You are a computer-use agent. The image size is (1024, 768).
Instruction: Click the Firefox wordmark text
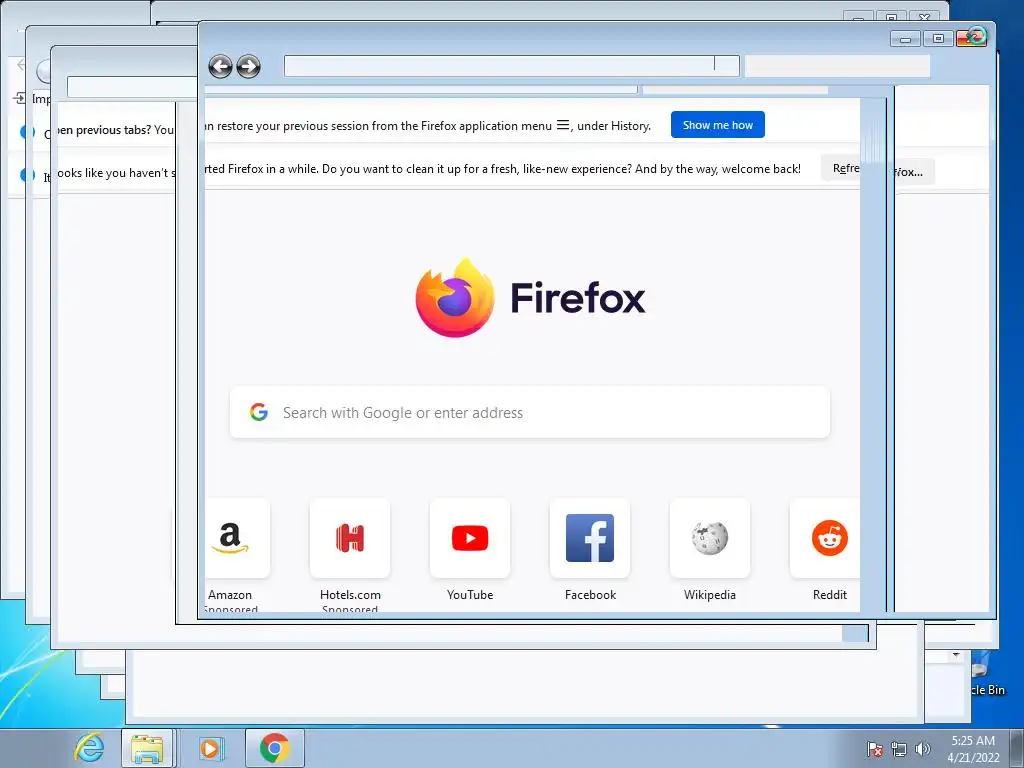(578, 298)
